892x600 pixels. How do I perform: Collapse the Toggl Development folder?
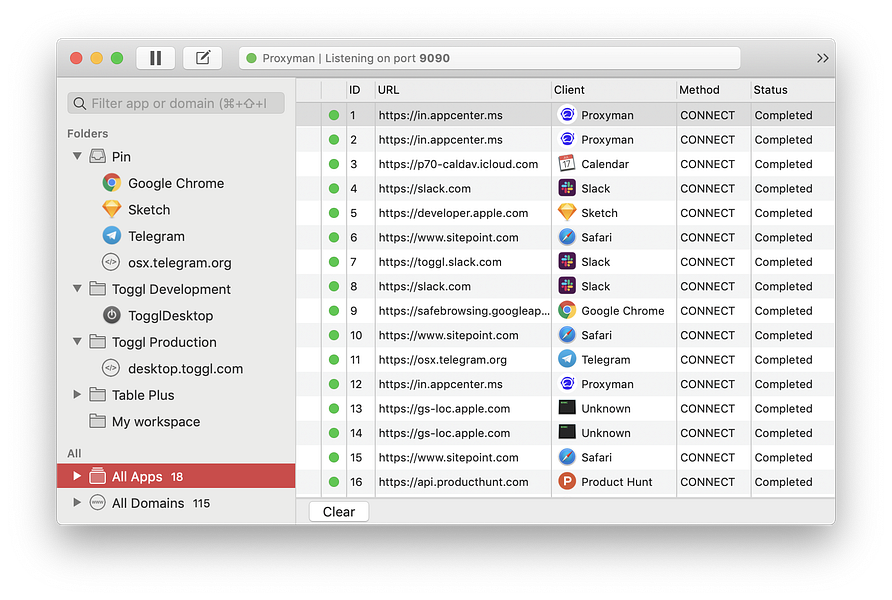click(77, 288)
